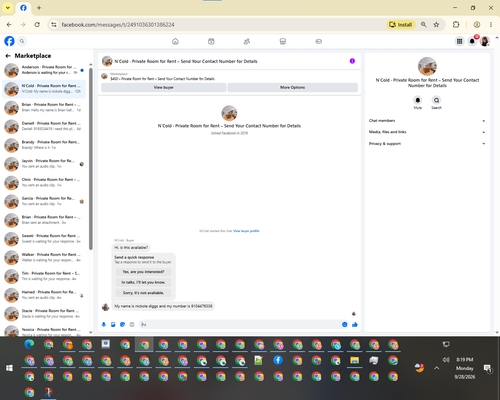
Task: Open the Windows Start menu
Action: (9, 368)
